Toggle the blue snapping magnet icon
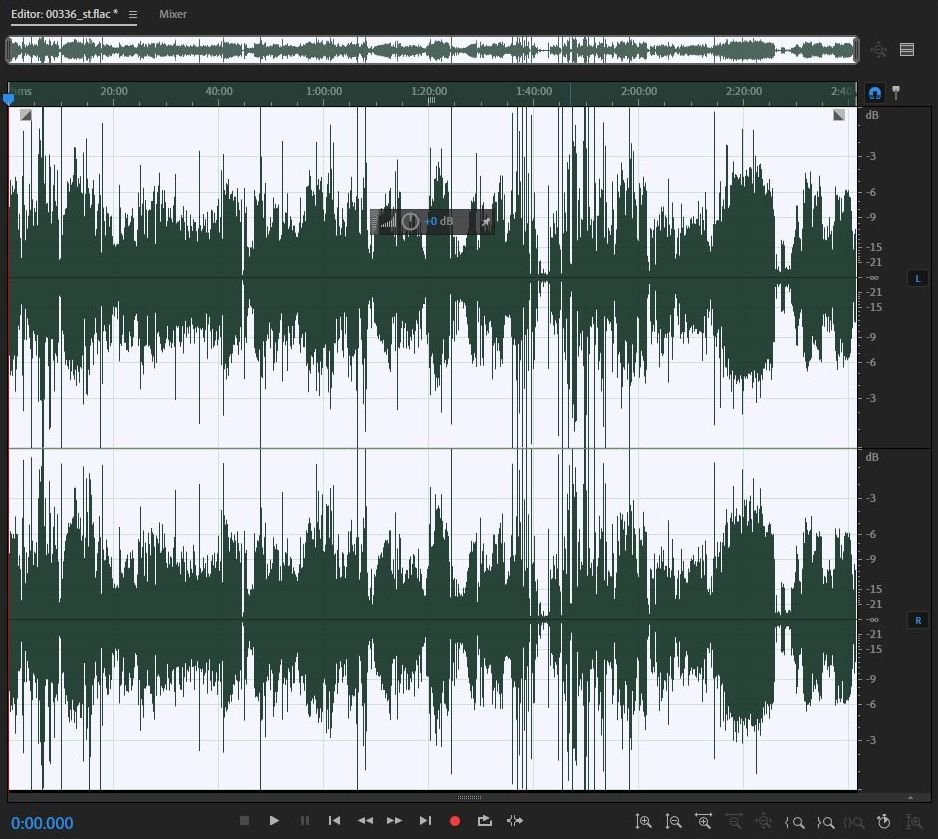The height and width of the screenshot is (839, 938). point(875,93)
